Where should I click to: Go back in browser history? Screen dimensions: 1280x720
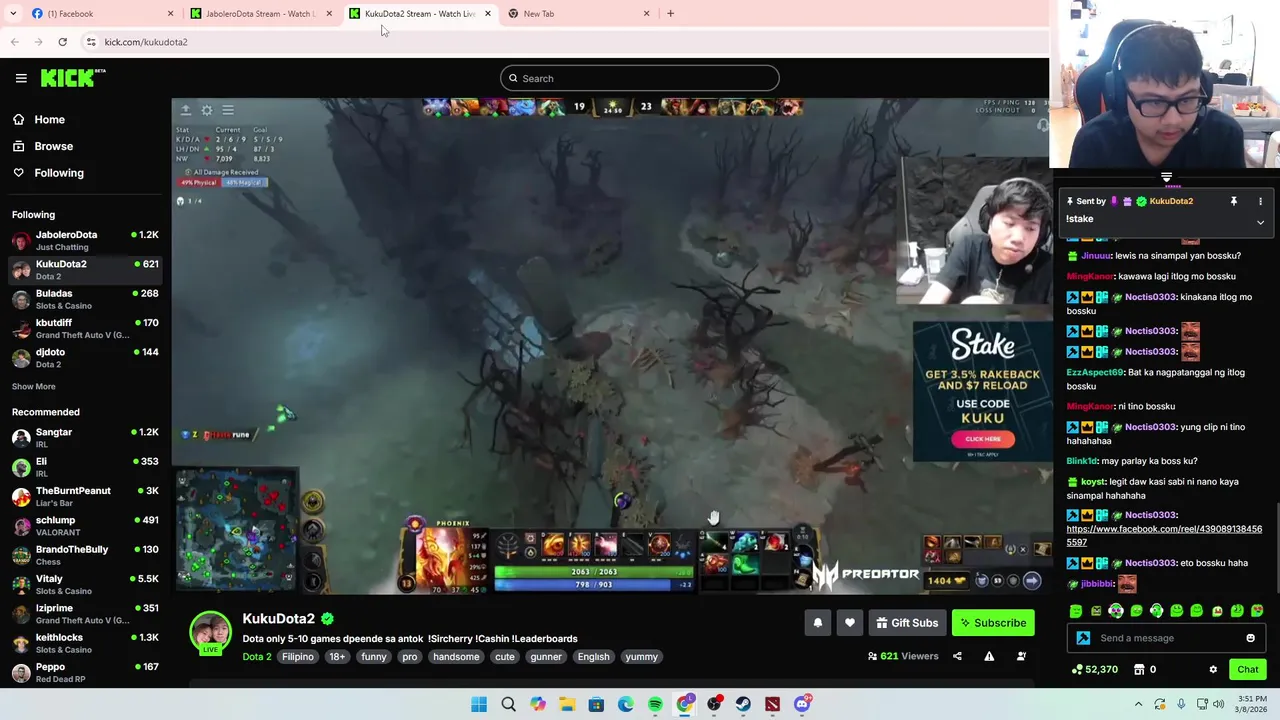coord(14,42)
